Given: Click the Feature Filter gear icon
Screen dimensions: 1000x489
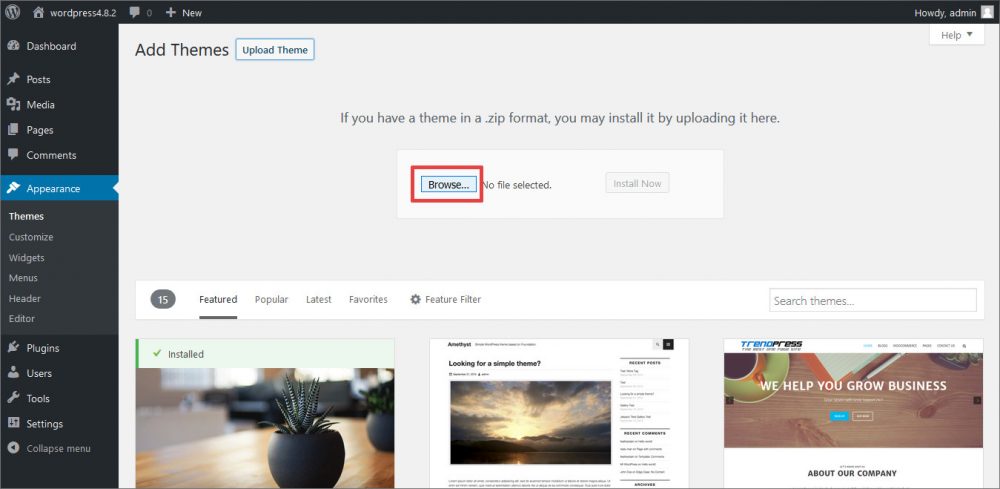Looking at the screenshot, I should [x=415, y=299].
